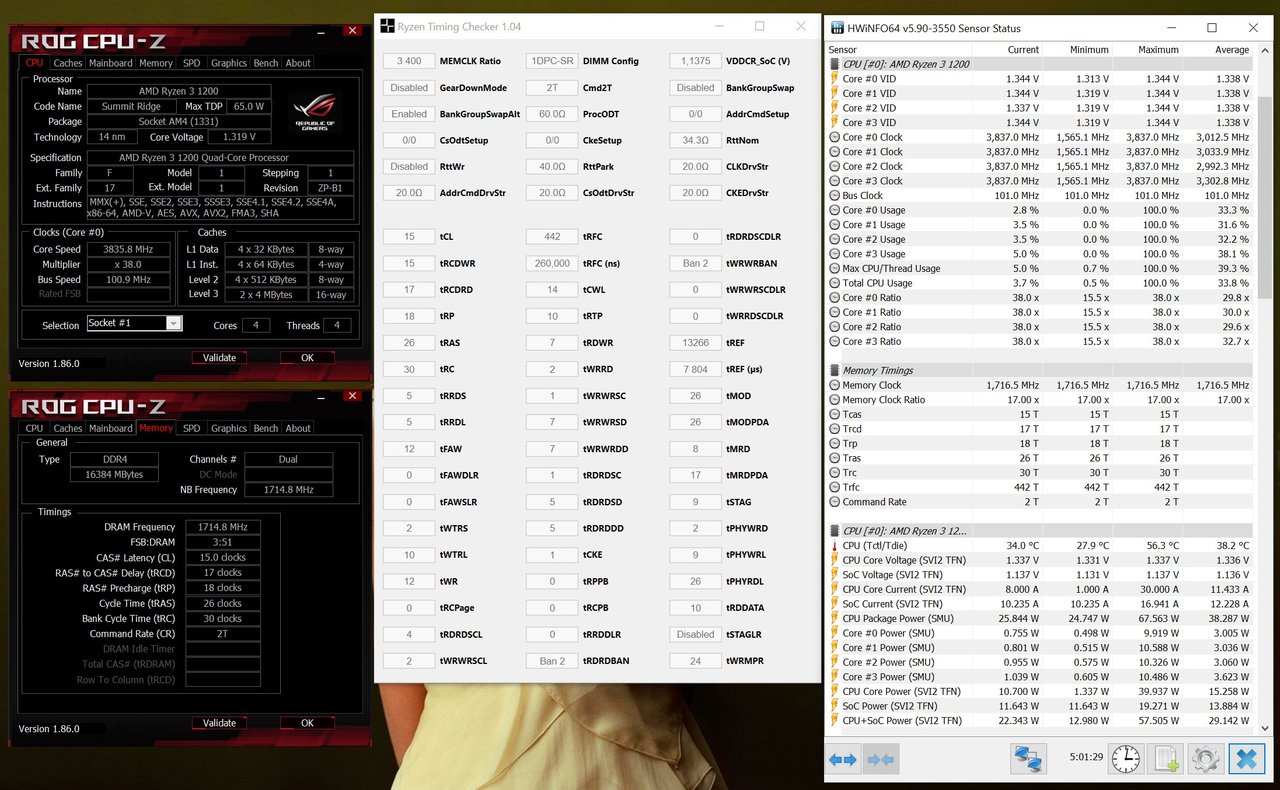Screen dimensions: 1280x790
Task: Click the VDDCR_SoC value field 1,1375
Action: coord(695,61)
